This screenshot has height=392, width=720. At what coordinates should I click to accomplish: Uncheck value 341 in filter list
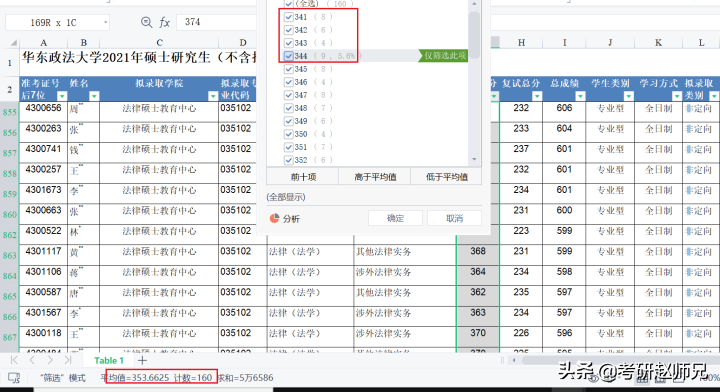coord(288,17)
